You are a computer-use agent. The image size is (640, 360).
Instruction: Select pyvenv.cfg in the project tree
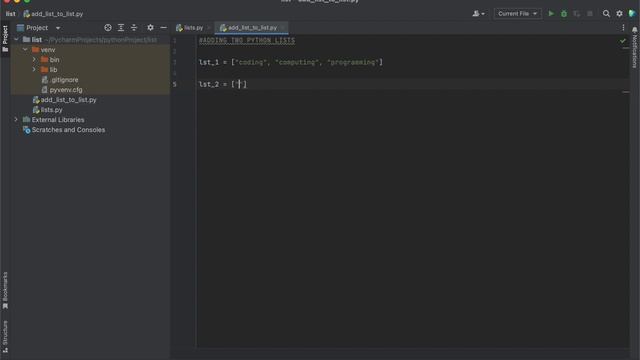click(x=66, y=90)
